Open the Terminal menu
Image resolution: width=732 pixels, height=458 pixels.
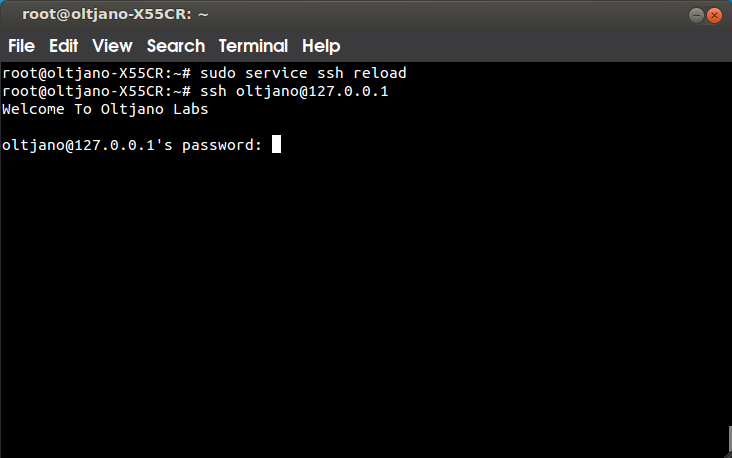tap(253, 46)
